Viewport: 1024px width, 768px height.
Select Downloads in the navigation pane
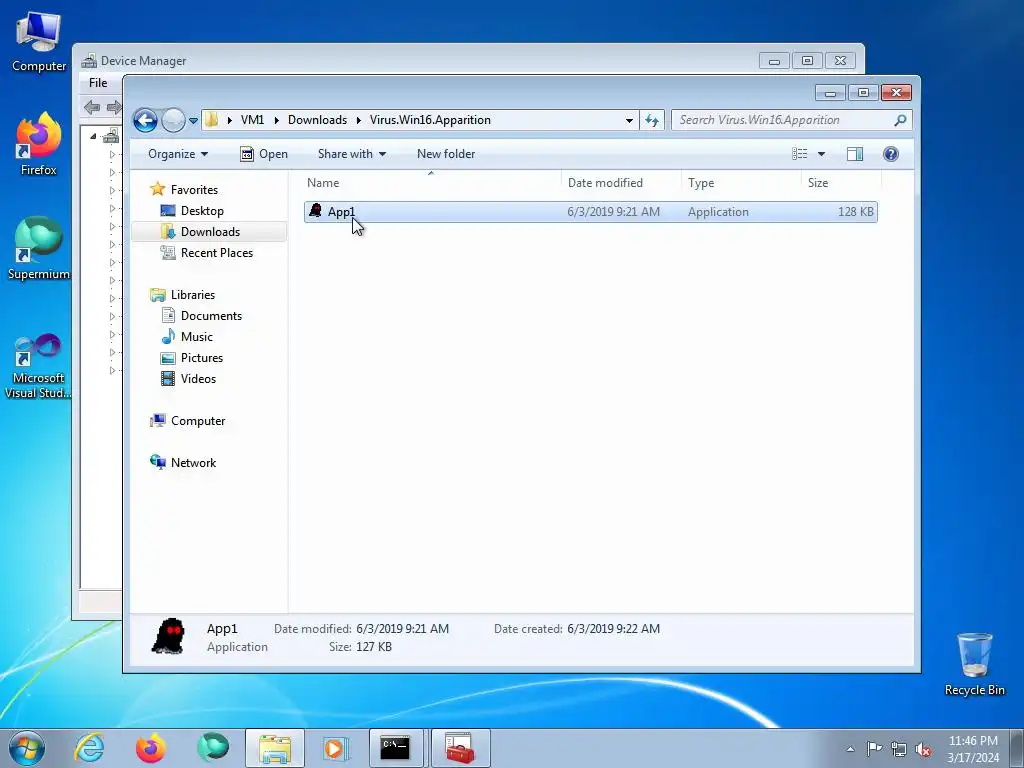(210, 232)
